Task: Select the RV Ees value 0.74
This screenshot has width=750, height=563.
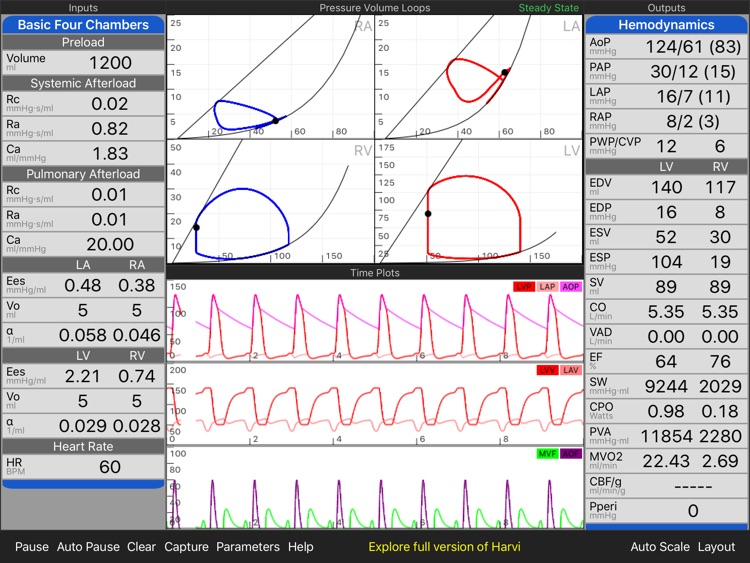Action: (x=137, y=376)
